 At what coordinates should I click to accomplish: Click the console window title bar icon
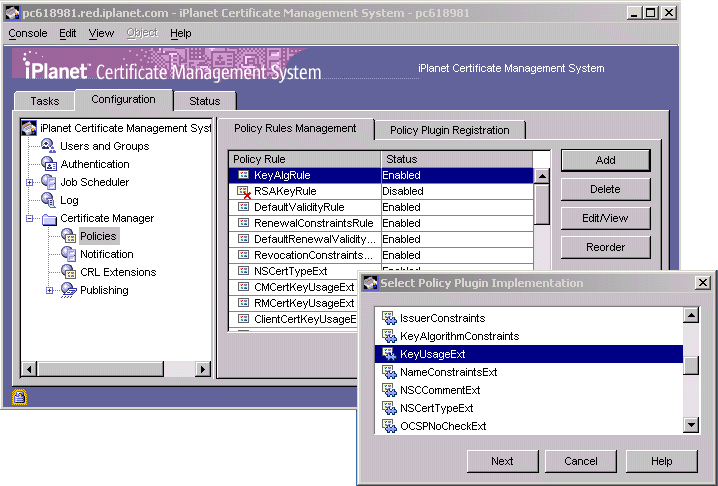coord(13,13)
